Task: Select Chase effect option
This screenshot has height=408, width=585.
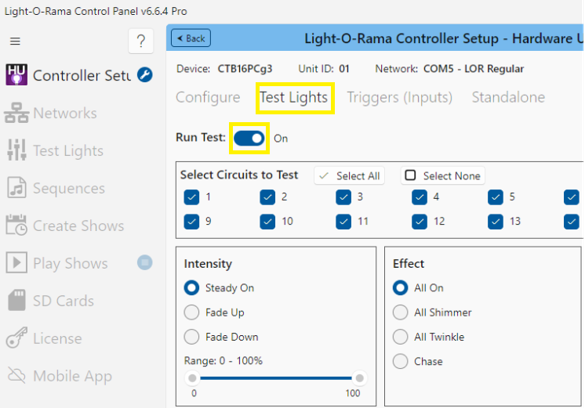Action: (x=400, y=361)
